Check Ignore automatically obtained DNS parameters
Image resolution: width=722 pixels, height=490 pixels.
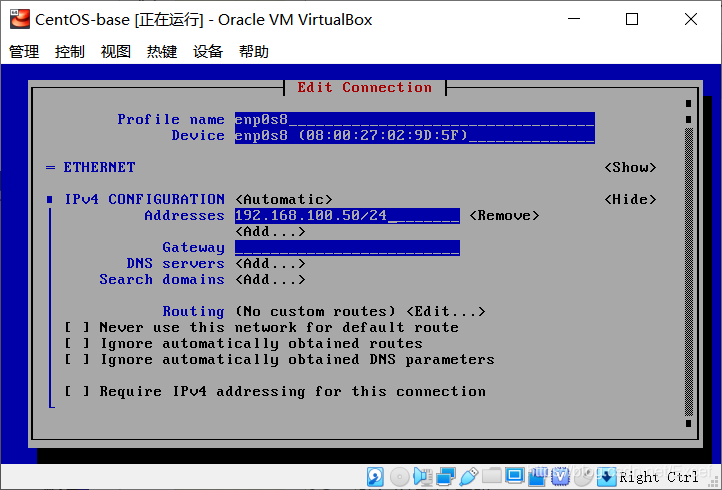[77, 360]
